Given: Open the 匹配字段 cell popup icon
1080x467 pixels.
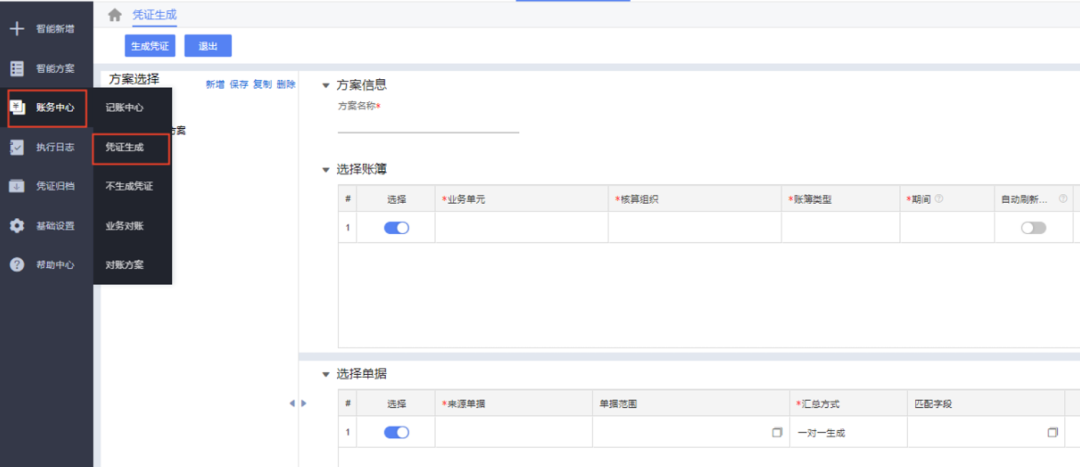Looking at the screenshot, I should [x=1052, y=433].
